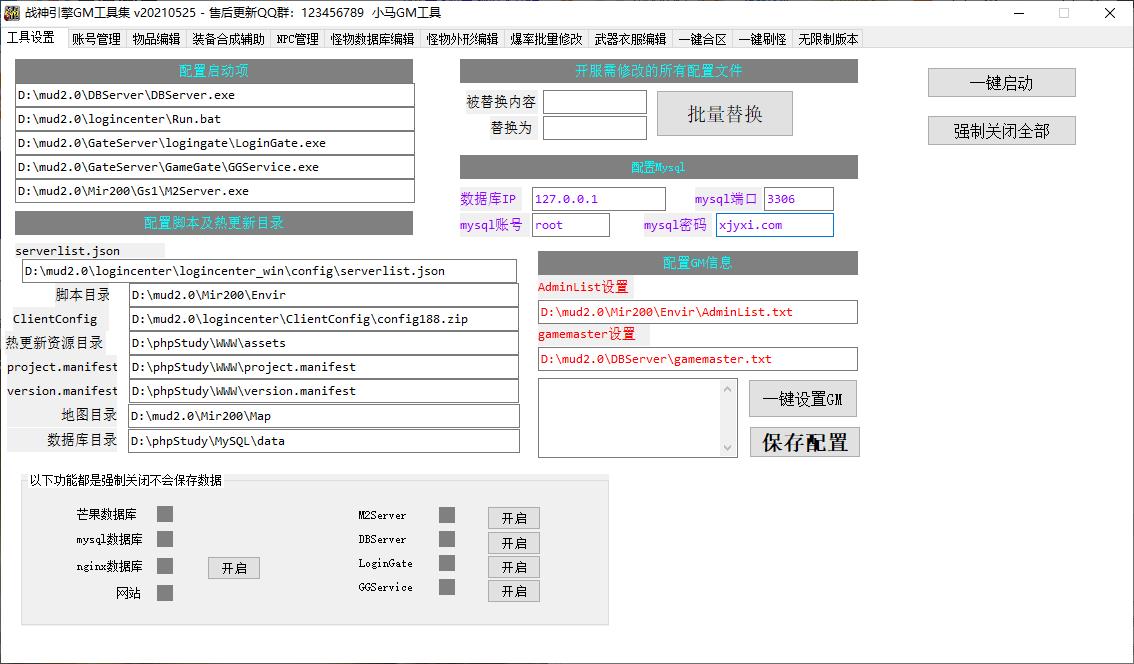
Task: Click the app icon in the title bar
Action: [x=12, y=13]
